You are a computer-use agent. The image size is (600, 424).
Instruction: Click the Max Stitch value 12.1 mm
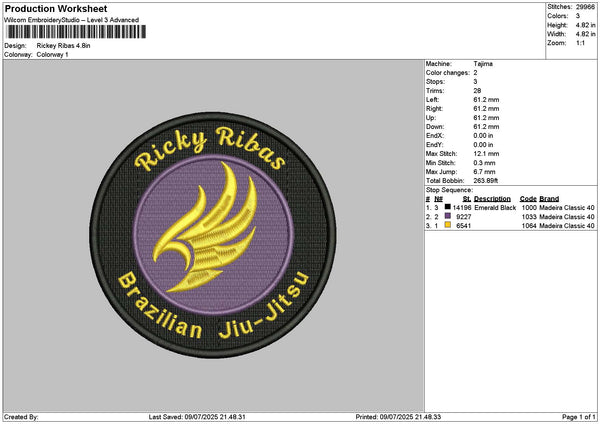[x=486, y=154]
